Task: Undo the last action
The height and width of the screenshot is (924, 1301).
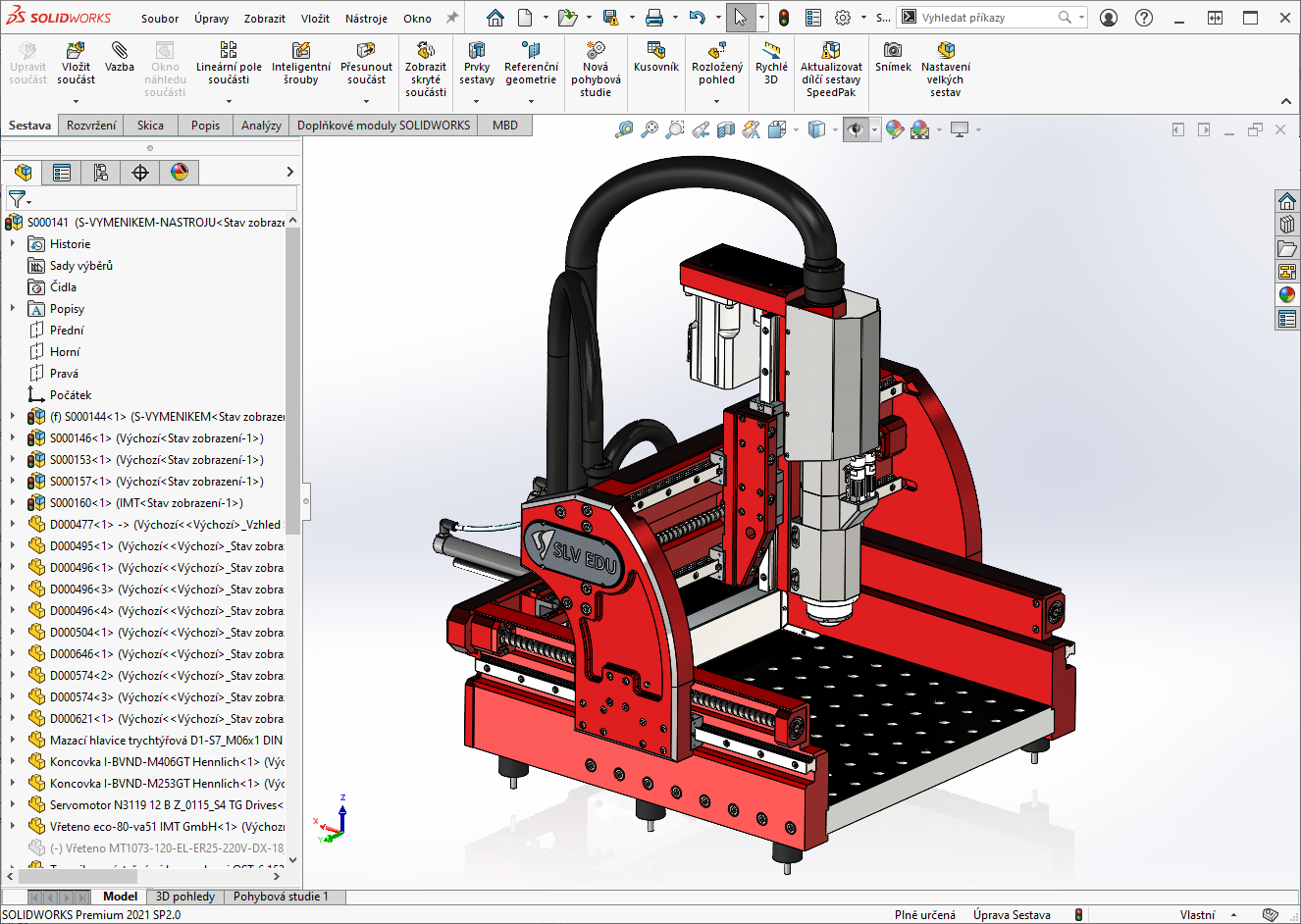Action: coord(698,18)
